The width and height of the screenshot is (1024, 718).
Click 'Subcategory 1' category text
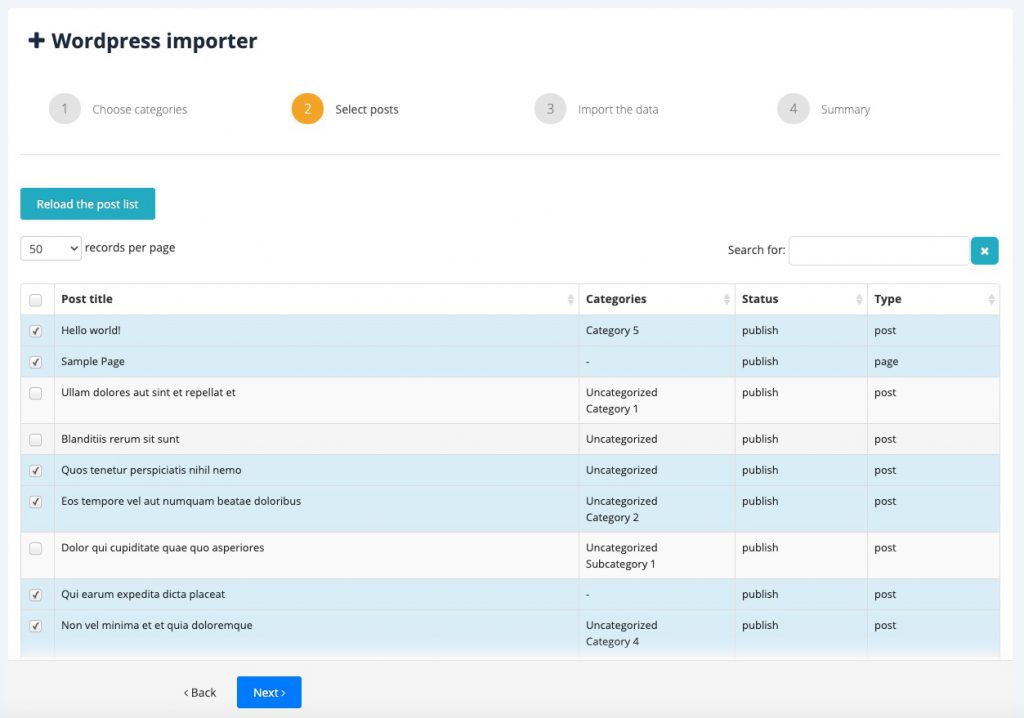[620, 564]
